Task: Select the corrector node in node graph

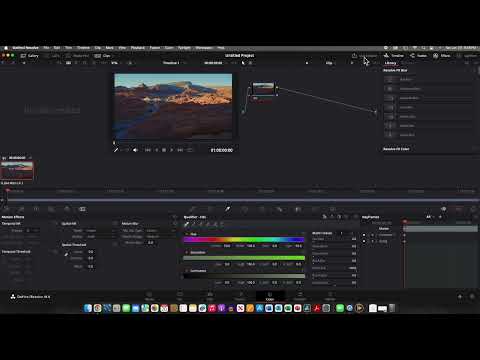Action: click(x=263, y=89)
